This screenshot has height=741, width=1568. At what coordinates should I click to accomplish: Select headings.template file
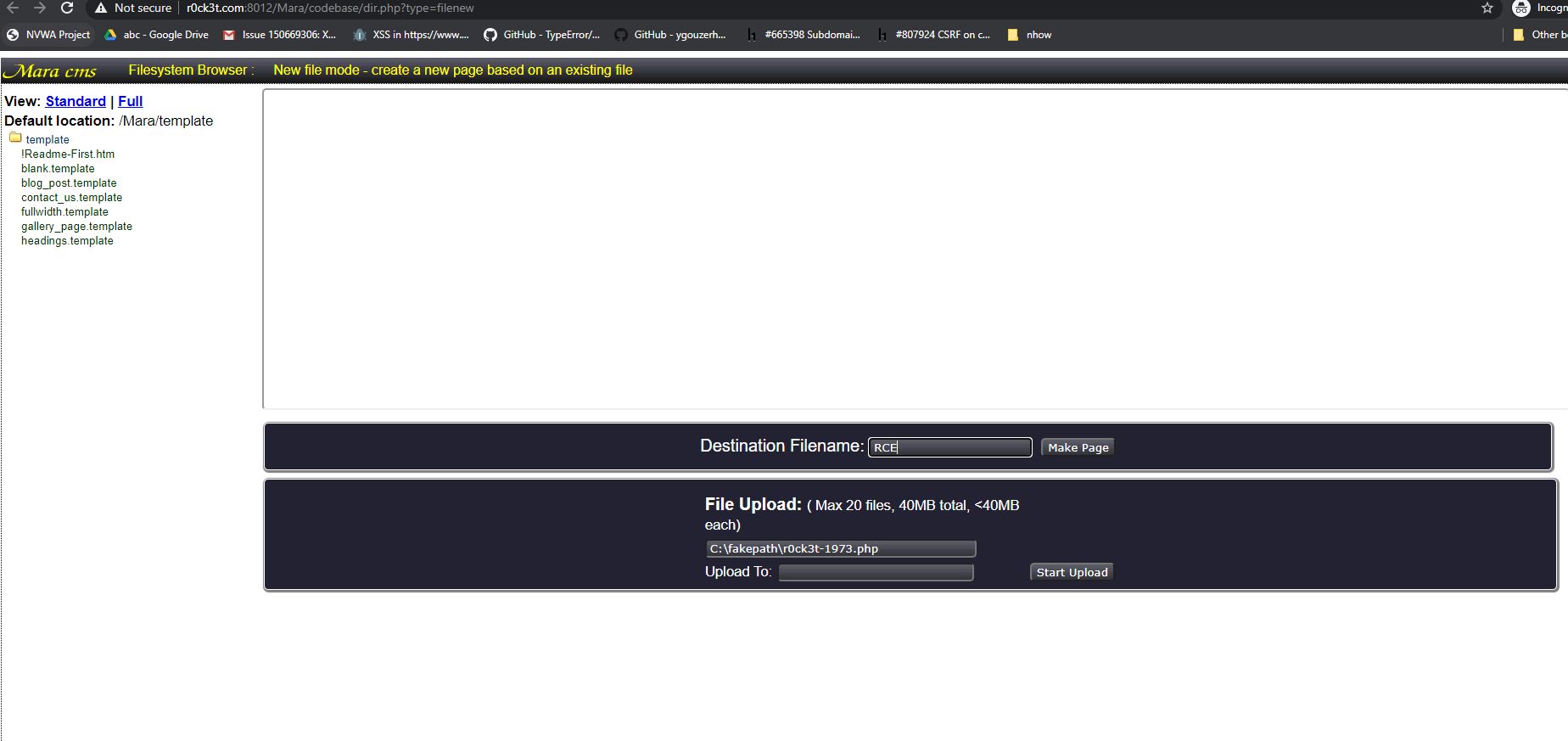(x=67, y=240)
